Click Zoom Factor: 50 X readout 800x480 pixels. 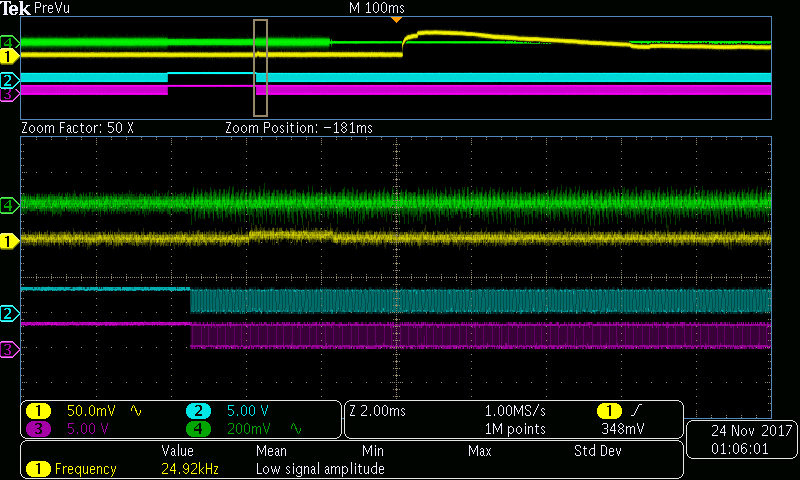click(x=78, y=128)
